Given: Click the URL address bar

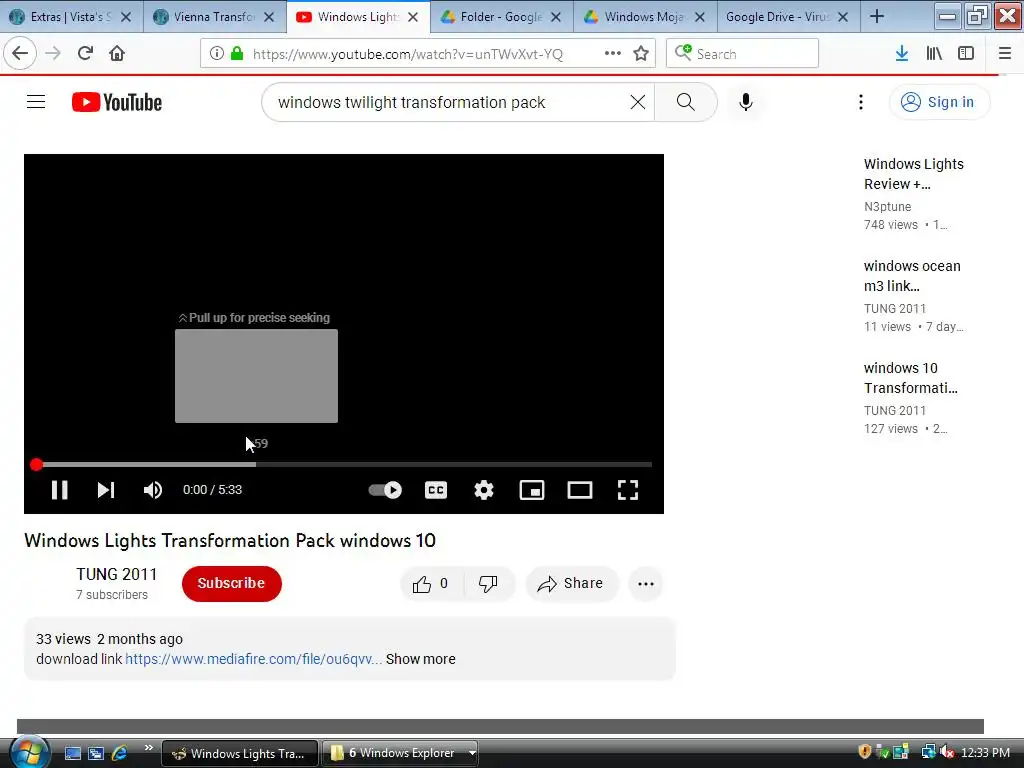Looking at the screenshot, I should (408, 54).
